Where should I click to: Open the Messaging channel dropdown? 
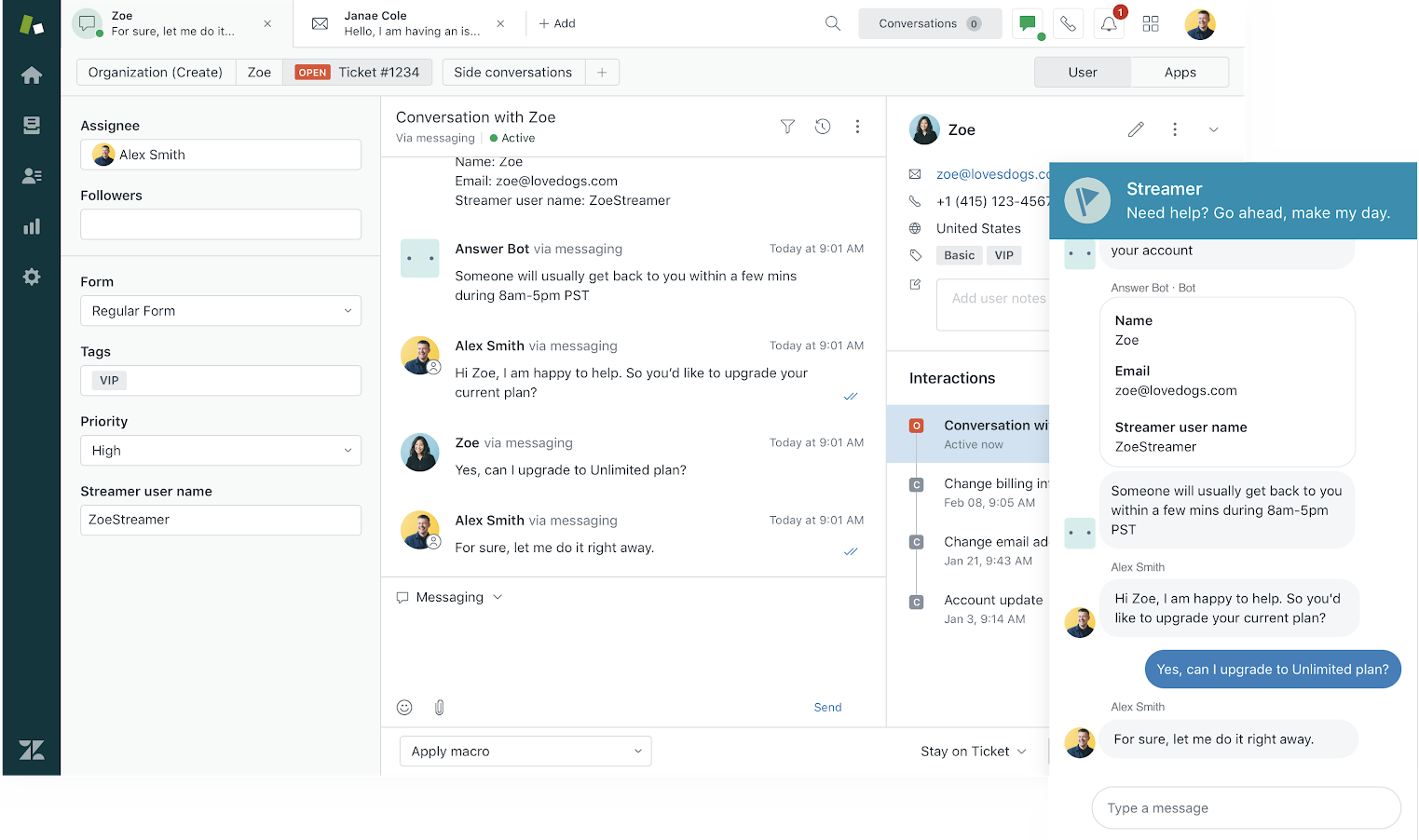(450, 597)
